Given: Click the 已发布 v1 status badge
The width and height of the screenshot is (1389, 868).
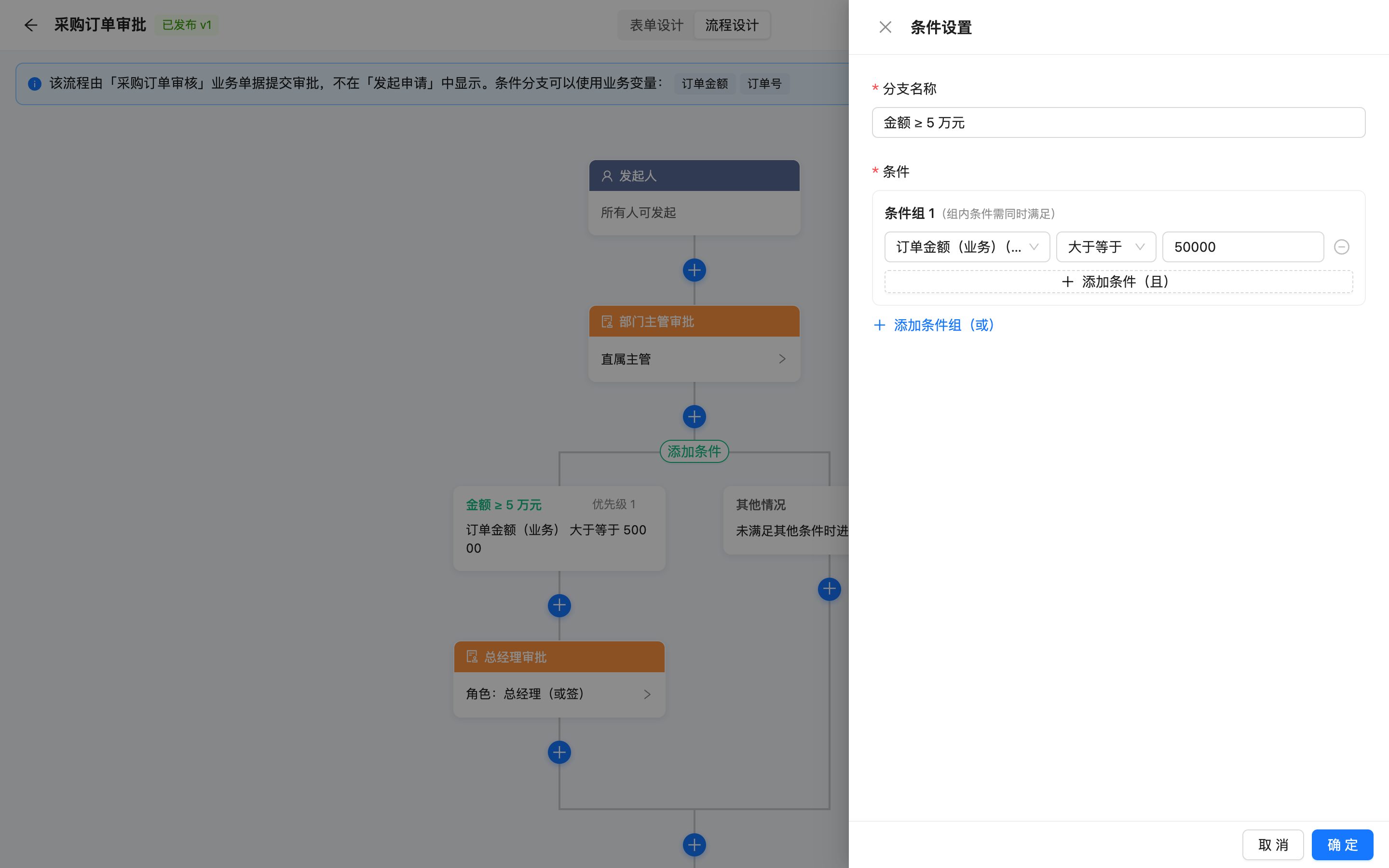Looking at the screenshot, I should click(x=187, y=25).
